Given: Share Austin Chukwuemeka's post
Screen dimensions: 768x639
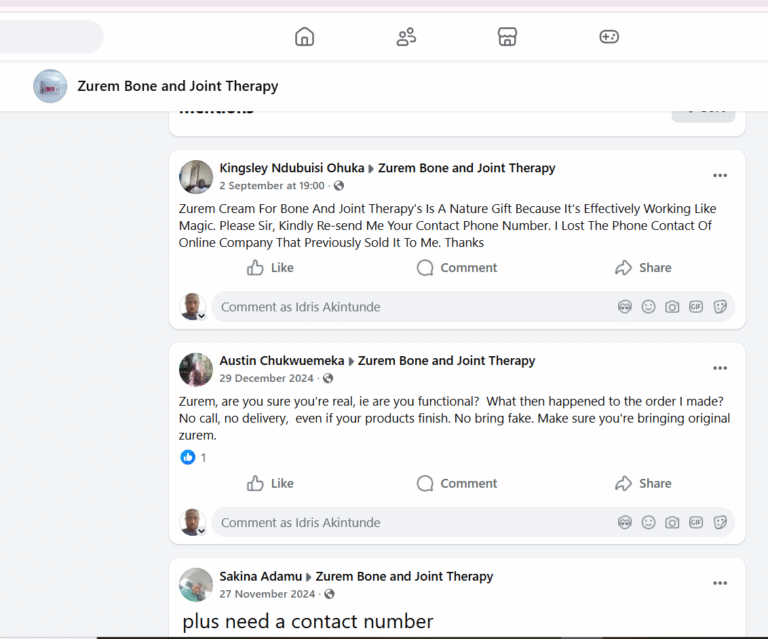Looking at the screenshot, I should pos(643,483).
